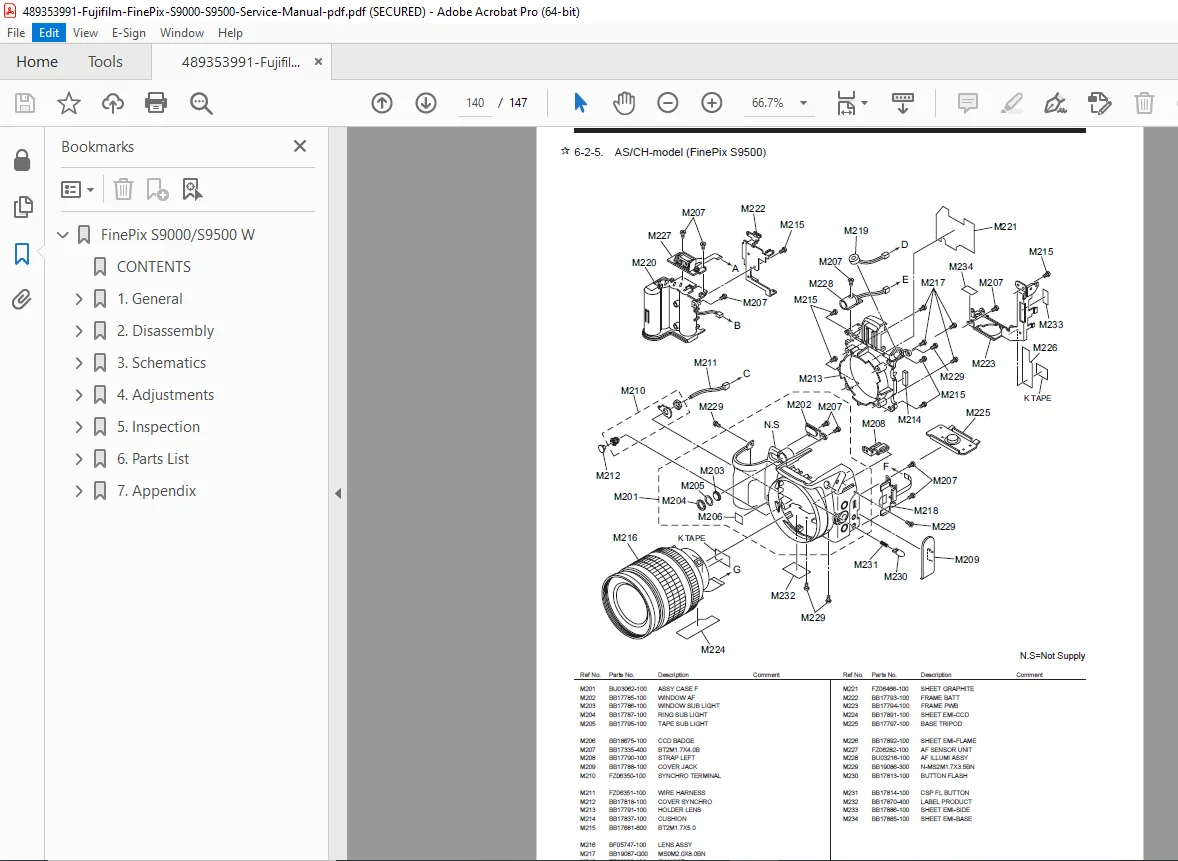Click the toolbar trash delete icon
Image resolution: width=1178 pixels, height=861 pixels.
click(1143, 103)
